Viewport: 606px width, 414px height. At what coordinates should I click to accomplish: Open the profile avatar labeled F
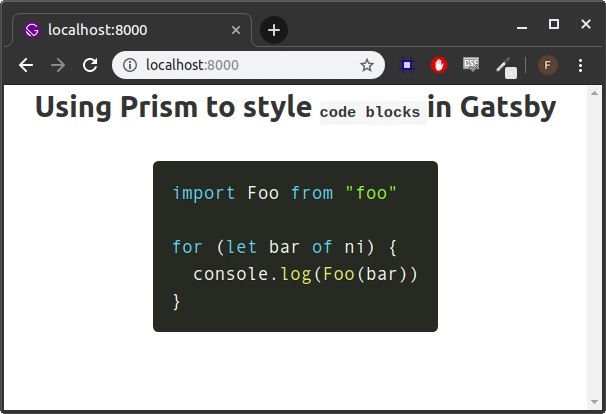(x=548, y=65)
